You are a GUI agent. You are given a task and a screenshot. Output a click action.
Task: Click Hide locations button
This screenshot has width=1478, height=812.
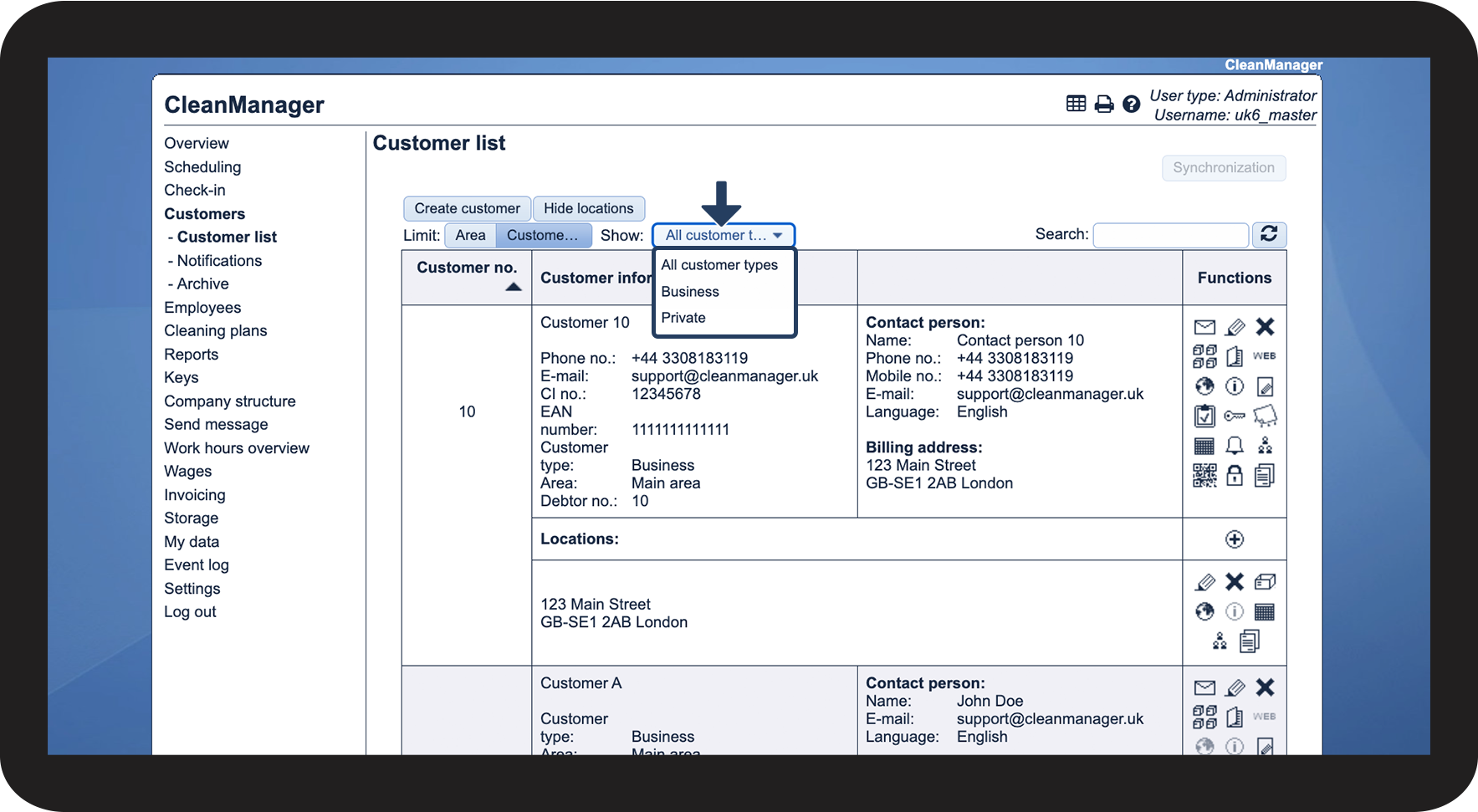(589, 208)
